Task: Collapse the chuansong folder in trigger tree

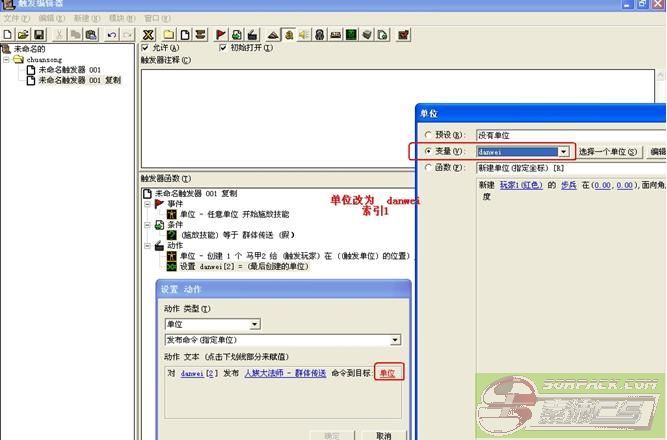Action: (x=6, y=59)
